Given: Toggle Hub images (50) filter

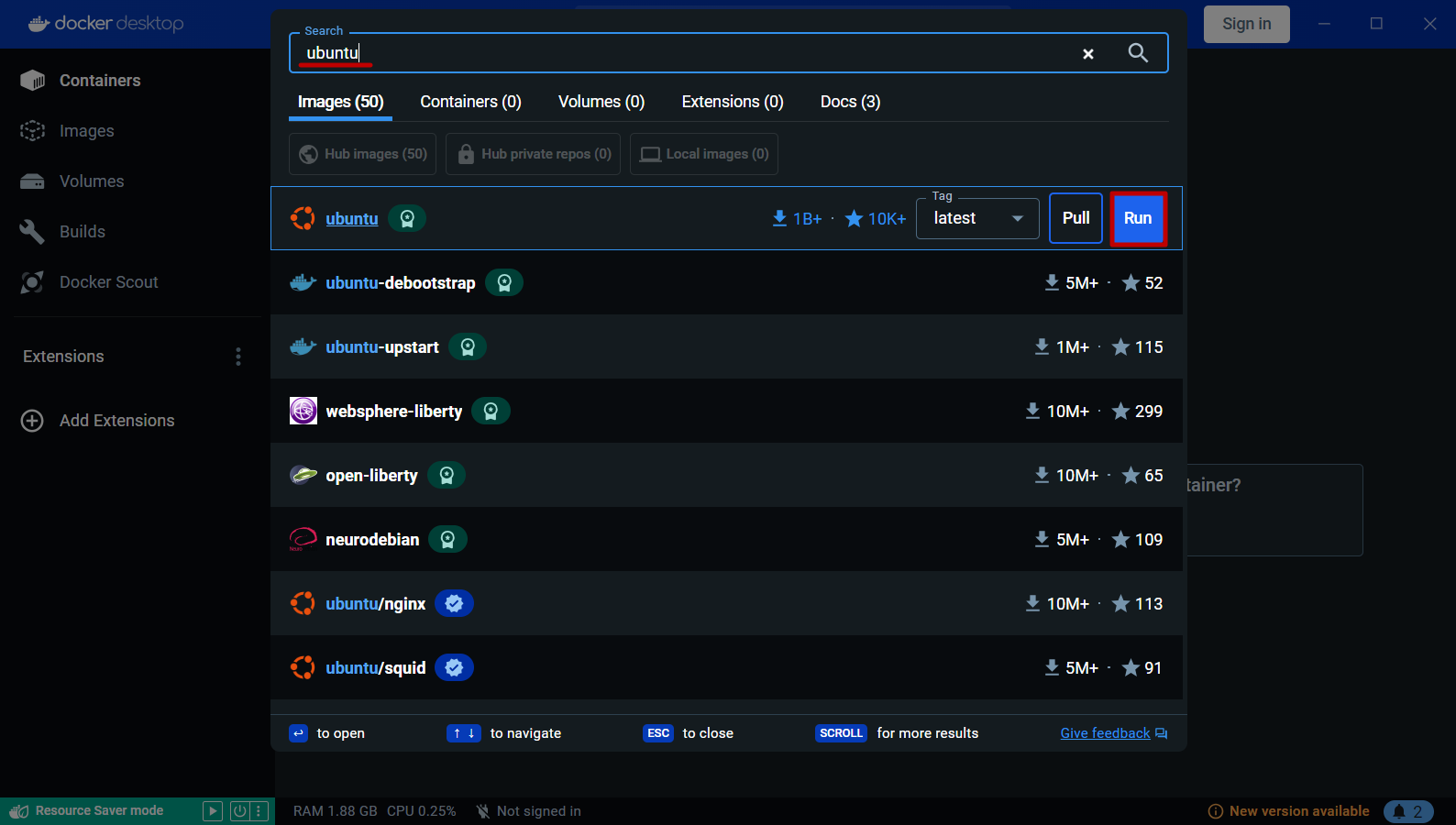Looking at the screenshot, I should pos(363,154).
